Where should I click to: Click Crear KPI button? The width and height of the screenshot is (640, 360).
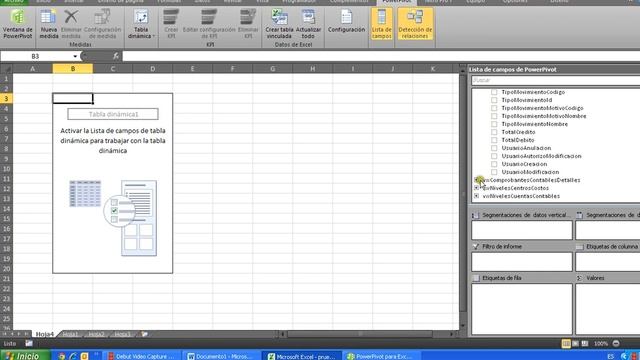171,24
